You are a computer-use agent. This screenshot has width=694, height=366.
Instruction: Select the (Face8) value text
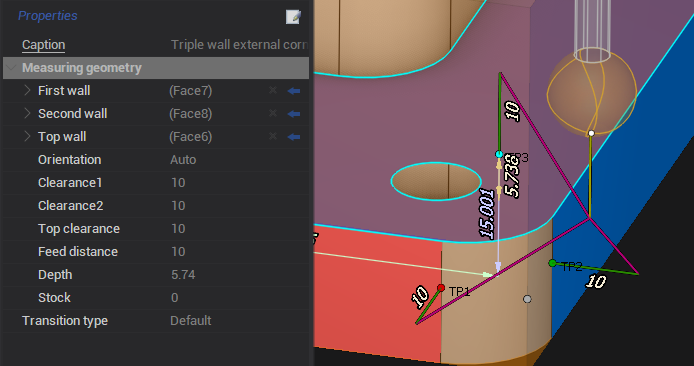coord(190,114)
